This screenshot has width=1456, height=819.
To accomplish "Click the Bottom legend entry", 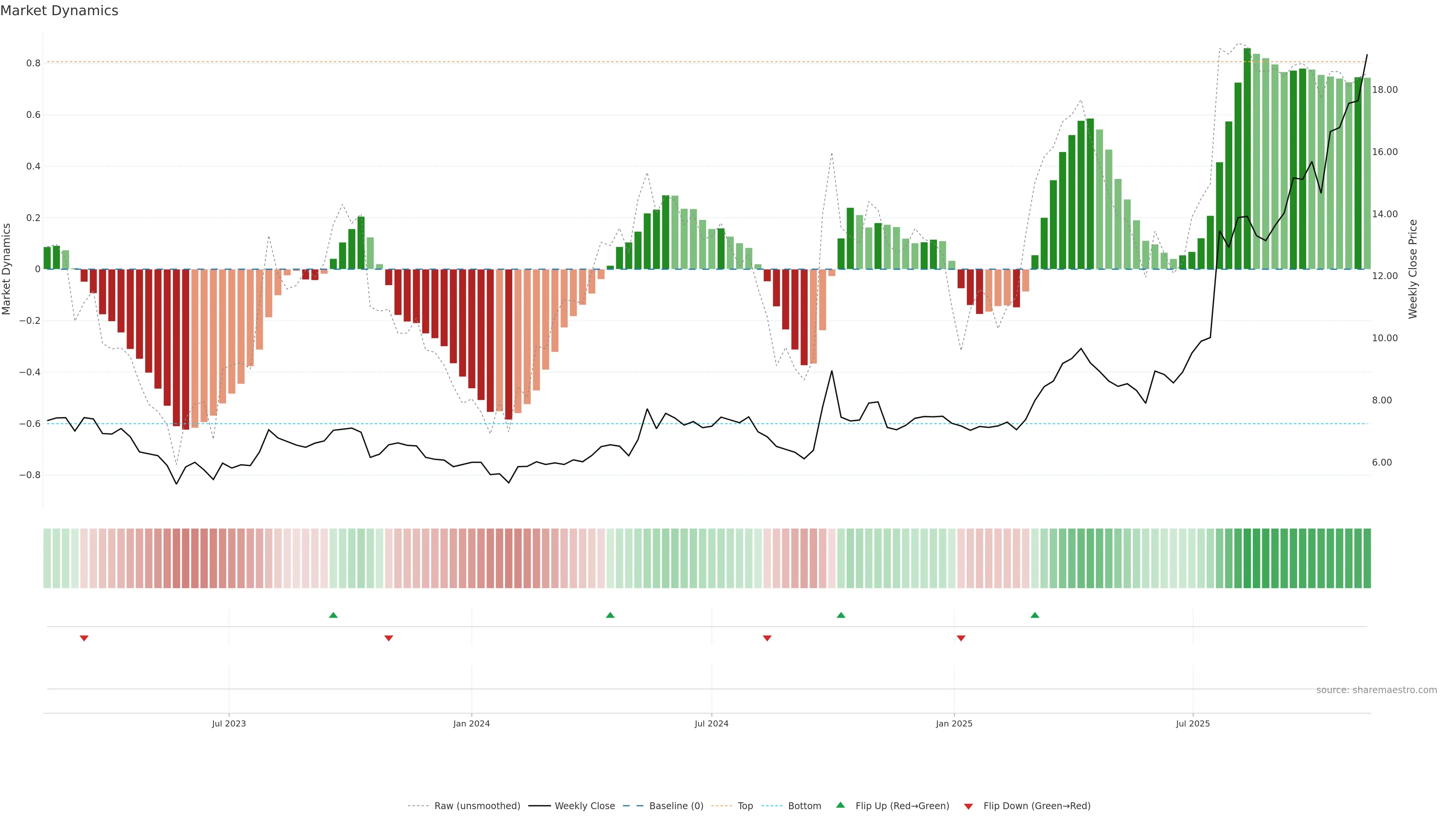I will tap(804, 806).
